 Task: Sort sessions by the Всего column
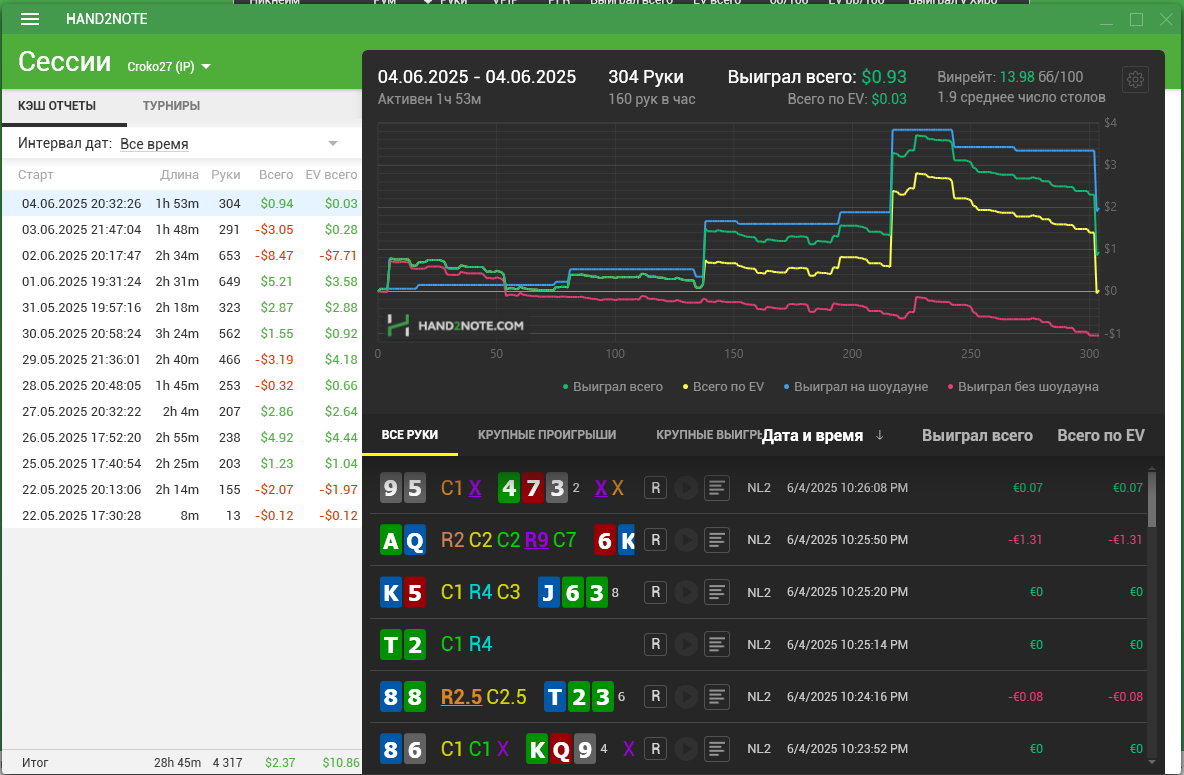276,174
